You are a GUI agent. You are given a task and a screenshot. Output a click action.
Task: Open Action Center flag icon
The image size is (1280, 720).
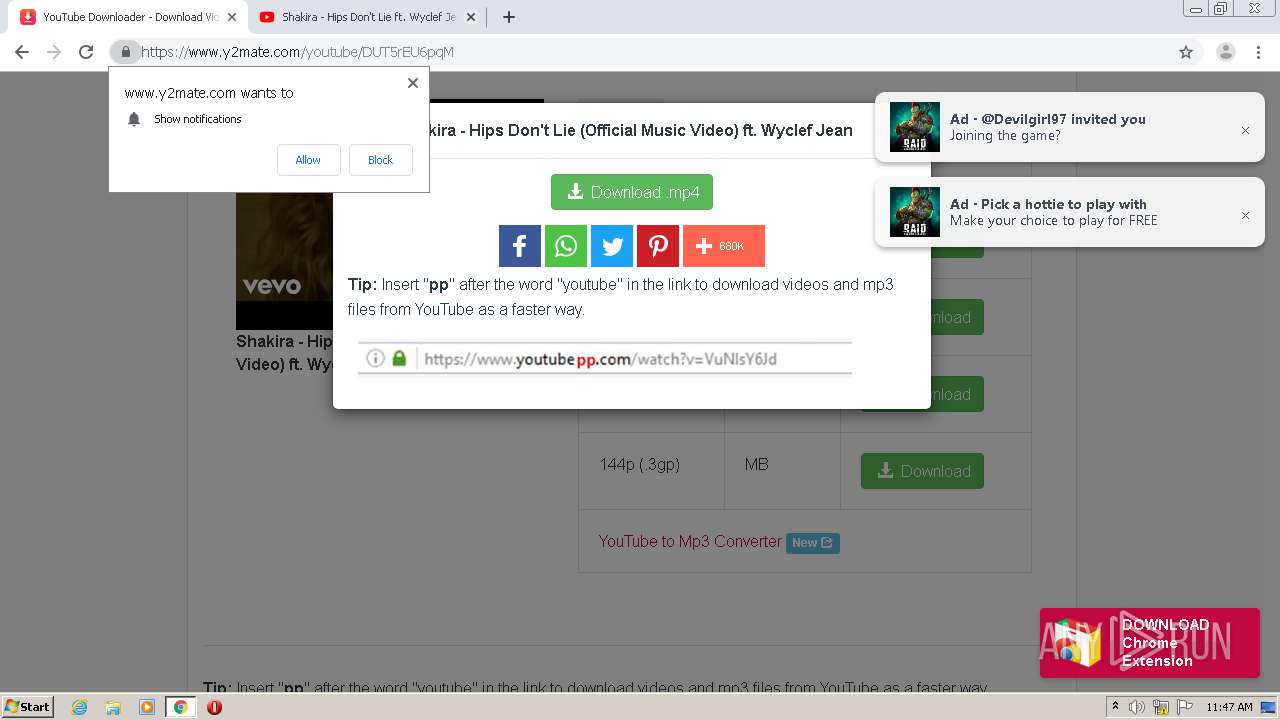(1184, 707)
